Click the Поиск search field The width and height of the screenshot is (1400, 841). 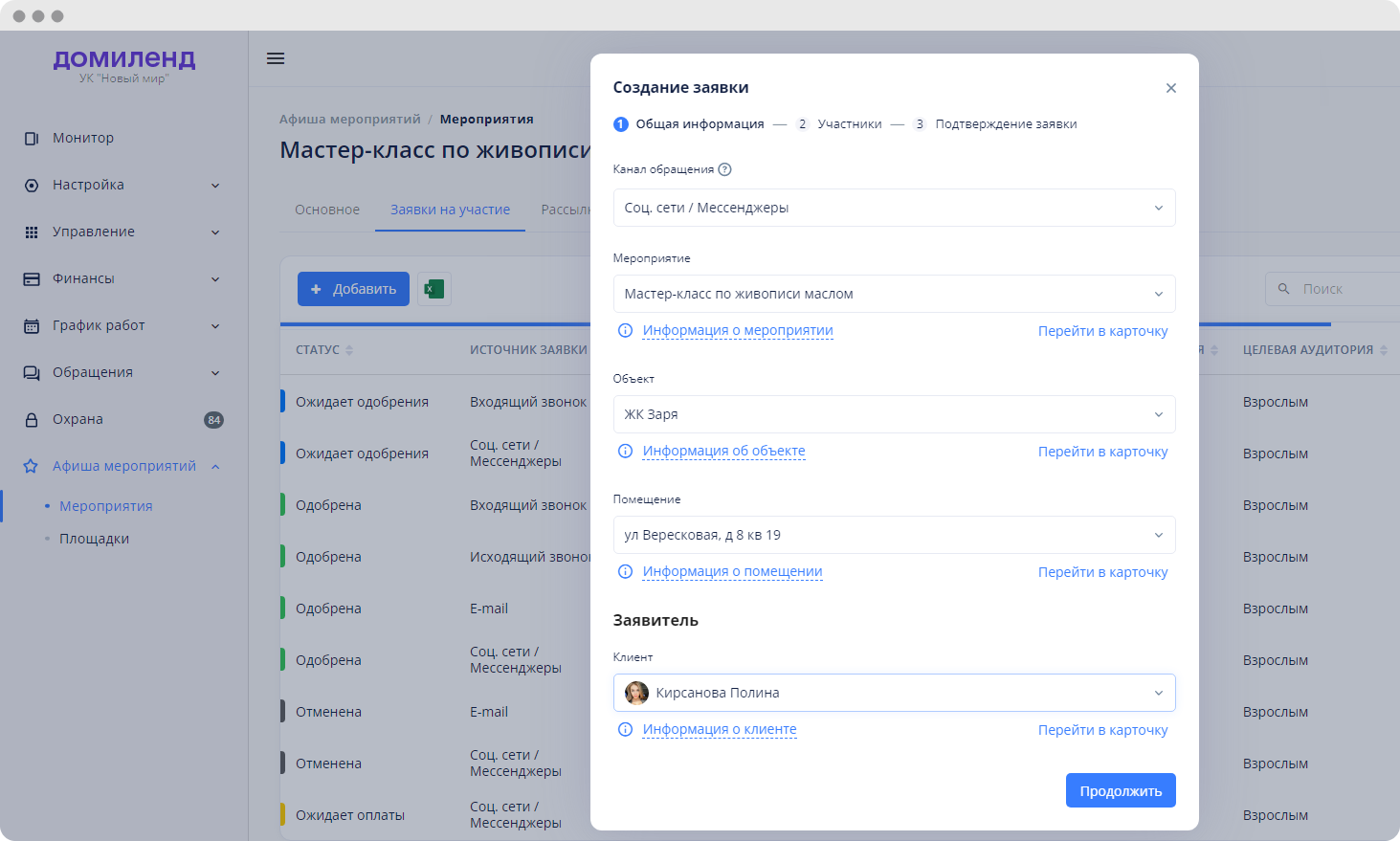(1332, 289)
